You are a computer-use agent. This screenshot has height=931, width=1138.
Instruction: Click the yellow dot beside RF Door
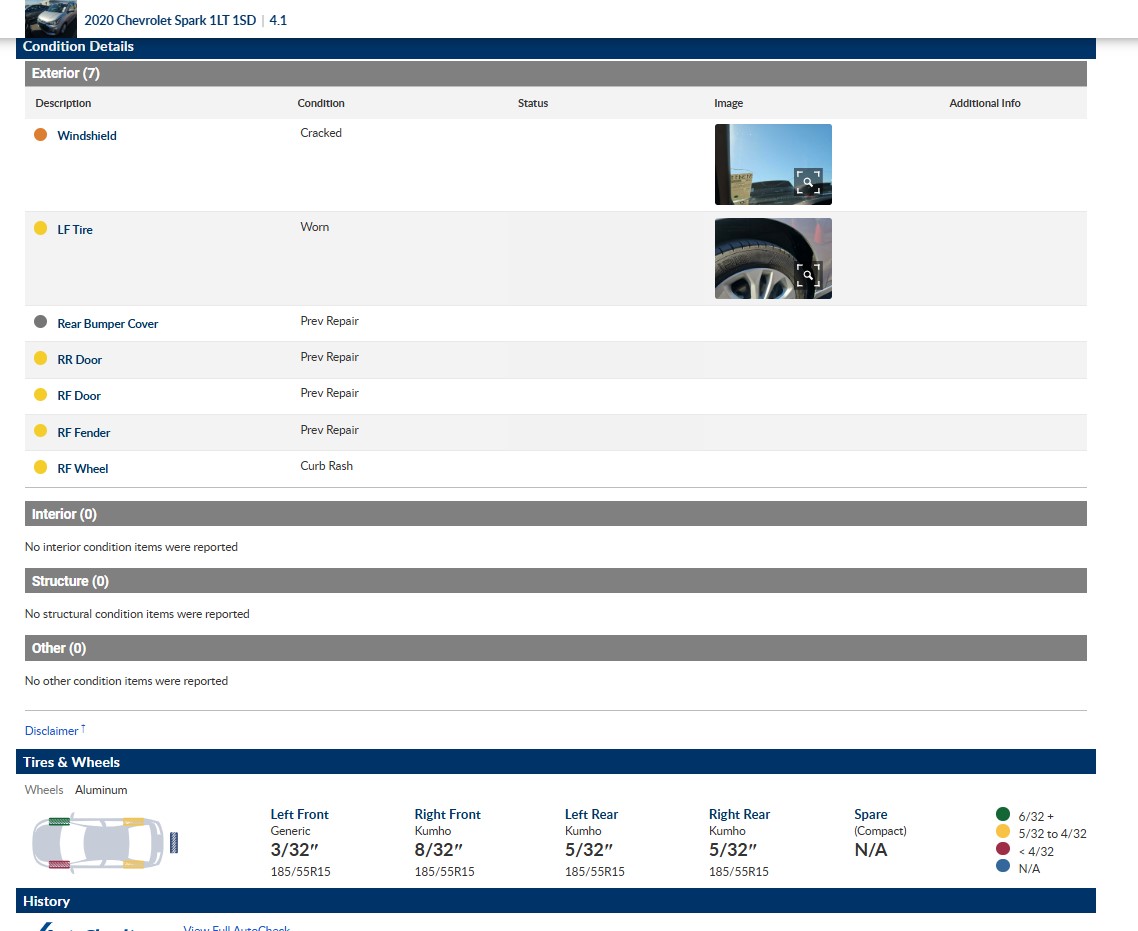tap(41, 394)
